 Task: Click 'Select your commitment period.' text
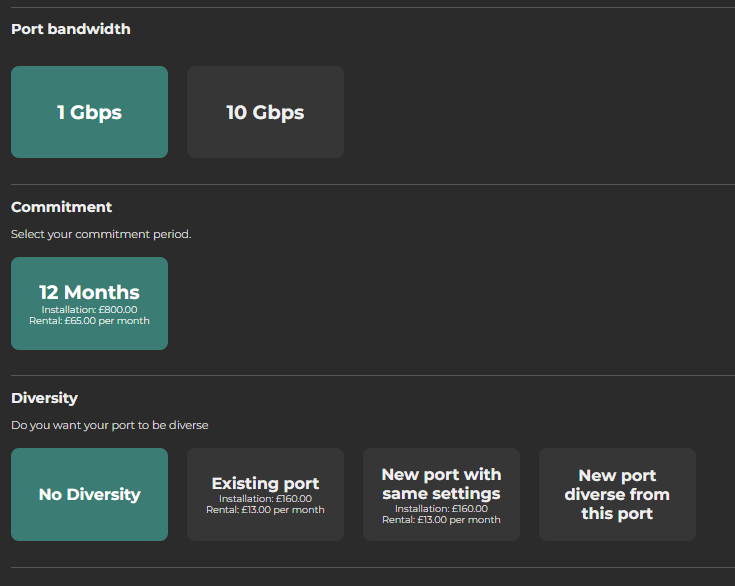tap(100, 234)
